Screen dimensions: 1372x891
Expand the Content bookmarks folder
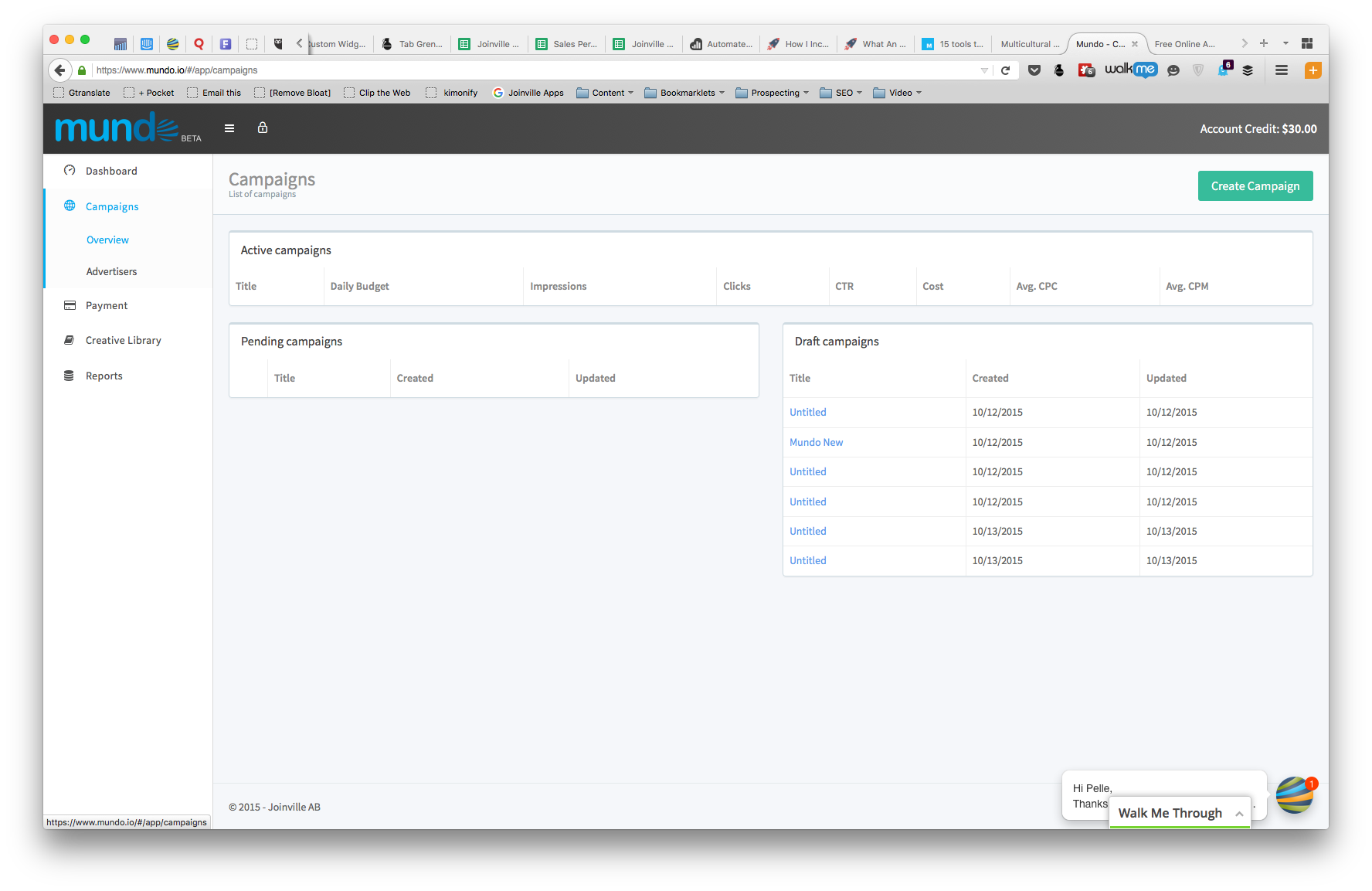click(605, 93)
